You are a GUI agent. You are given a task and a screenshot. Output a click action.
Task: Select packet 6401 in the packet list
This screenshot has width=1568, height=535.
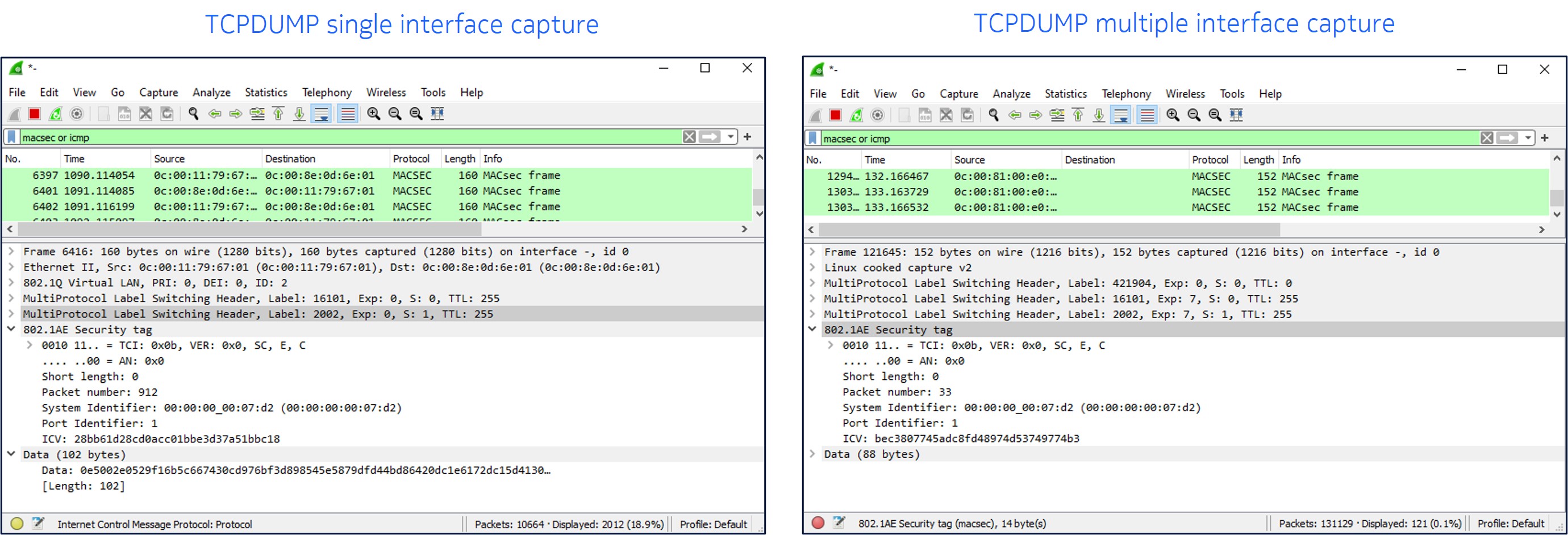pyautogui.click(x=377, y=190)
